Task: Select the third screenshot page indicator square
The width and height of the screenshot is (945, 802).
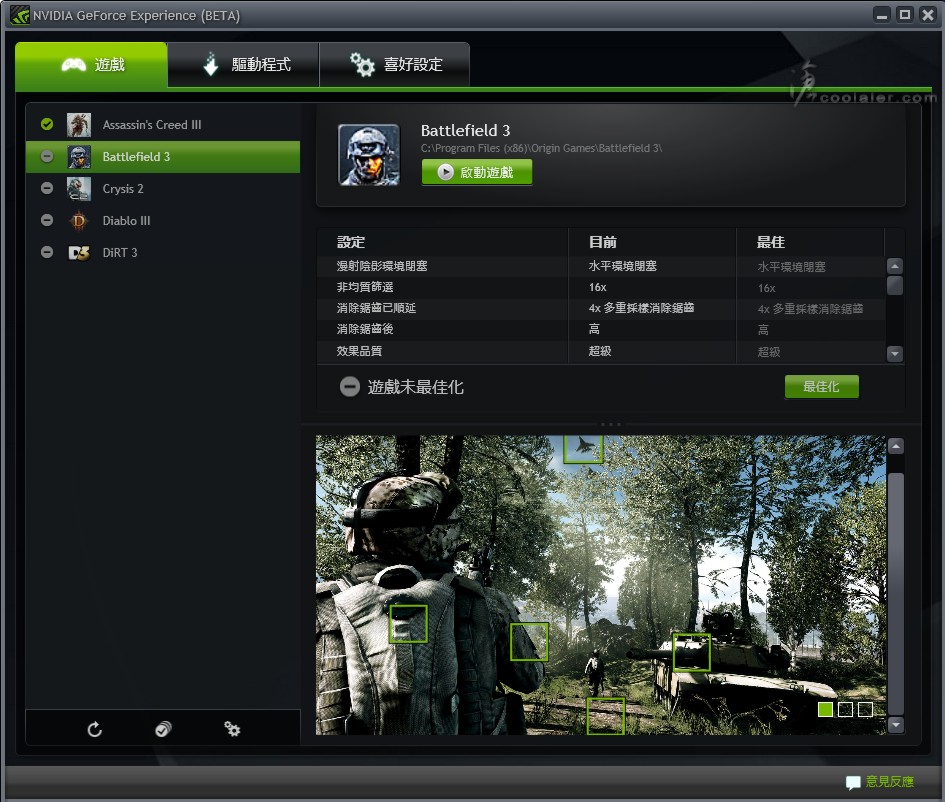Action: [x=865, y=709]
